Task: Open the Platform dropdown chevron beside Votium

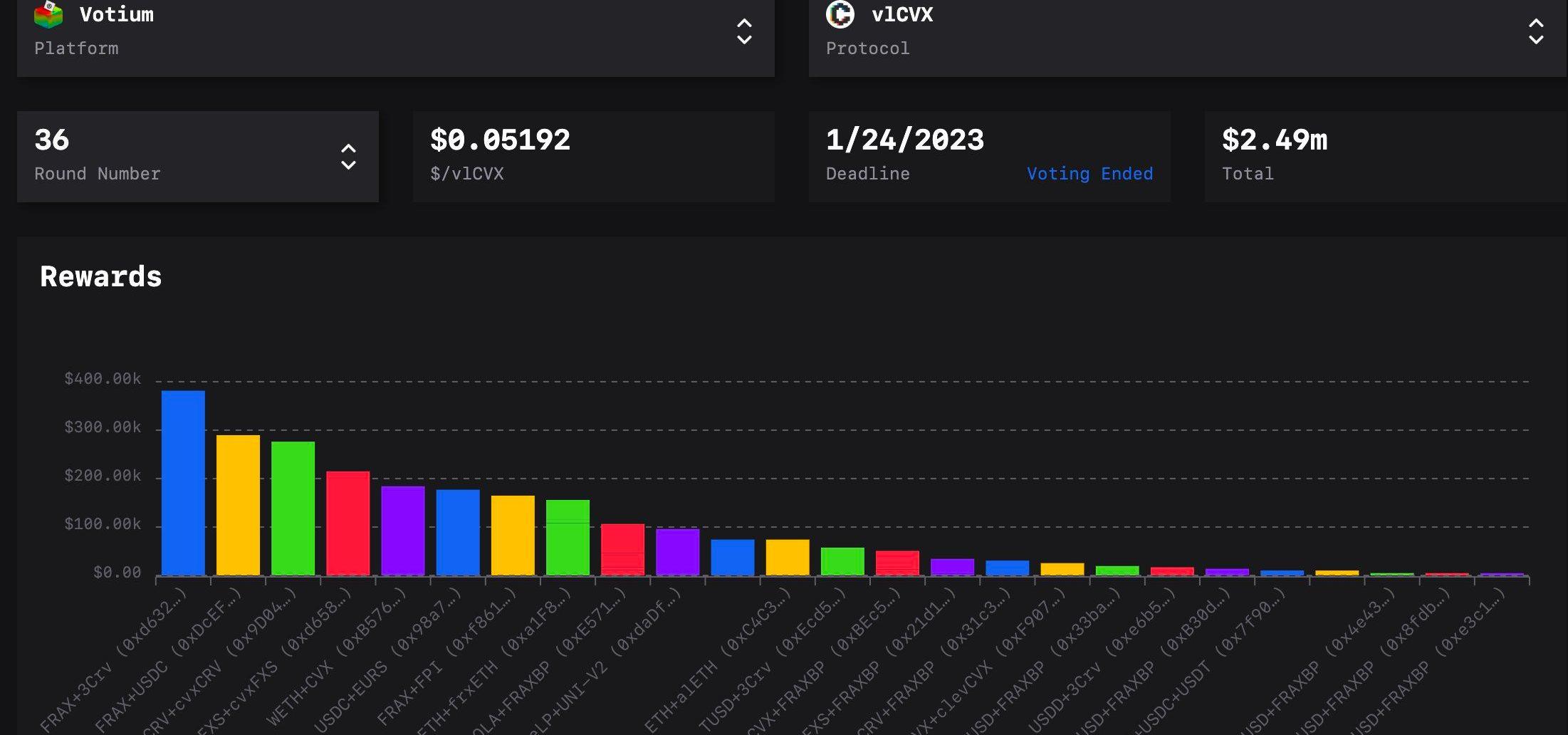Action: [x=744, y=32]
